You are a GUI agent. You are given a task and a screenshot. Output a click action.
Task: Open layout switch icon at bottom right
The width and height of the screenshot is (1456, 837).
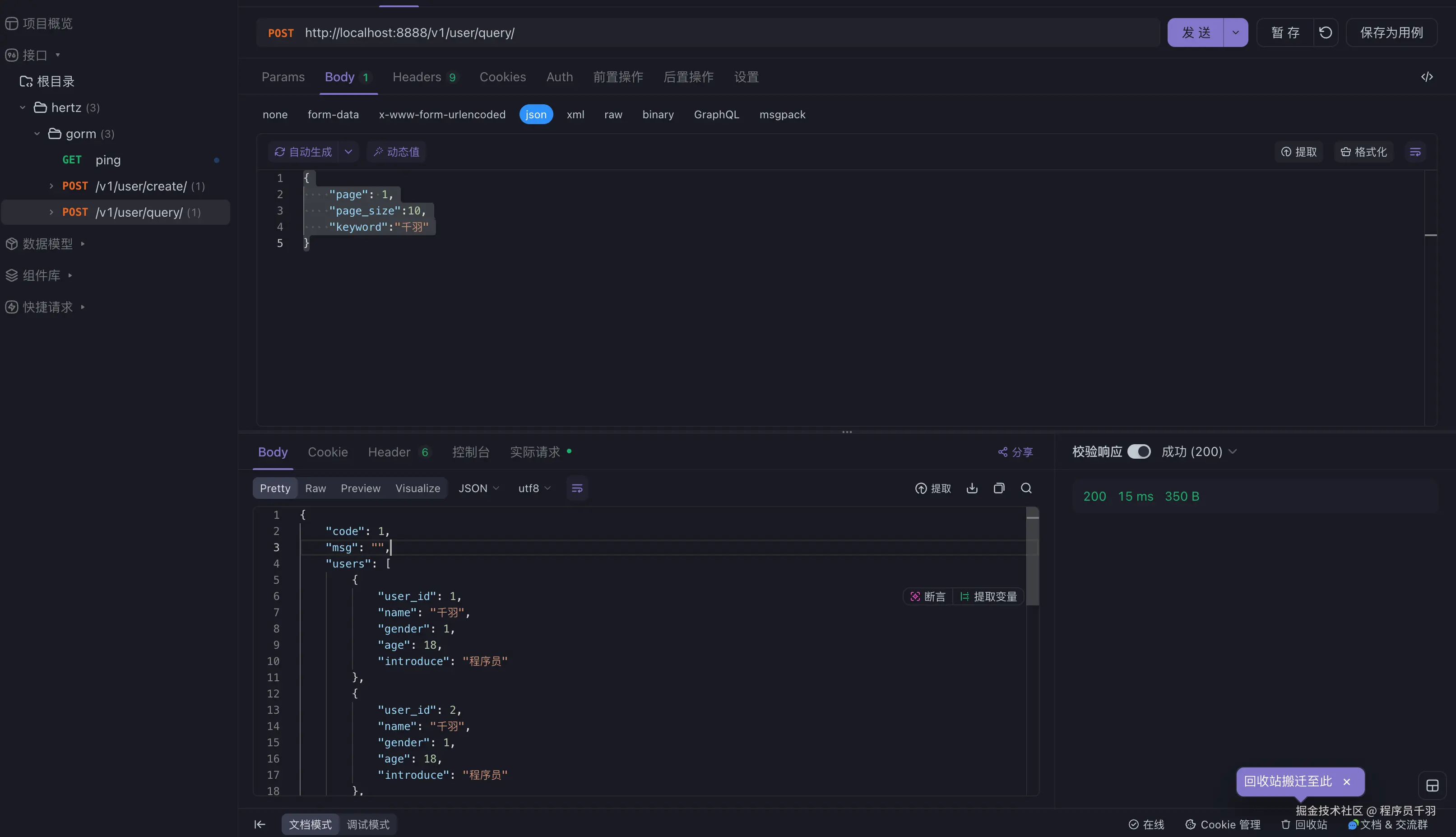coord(1432,786)
